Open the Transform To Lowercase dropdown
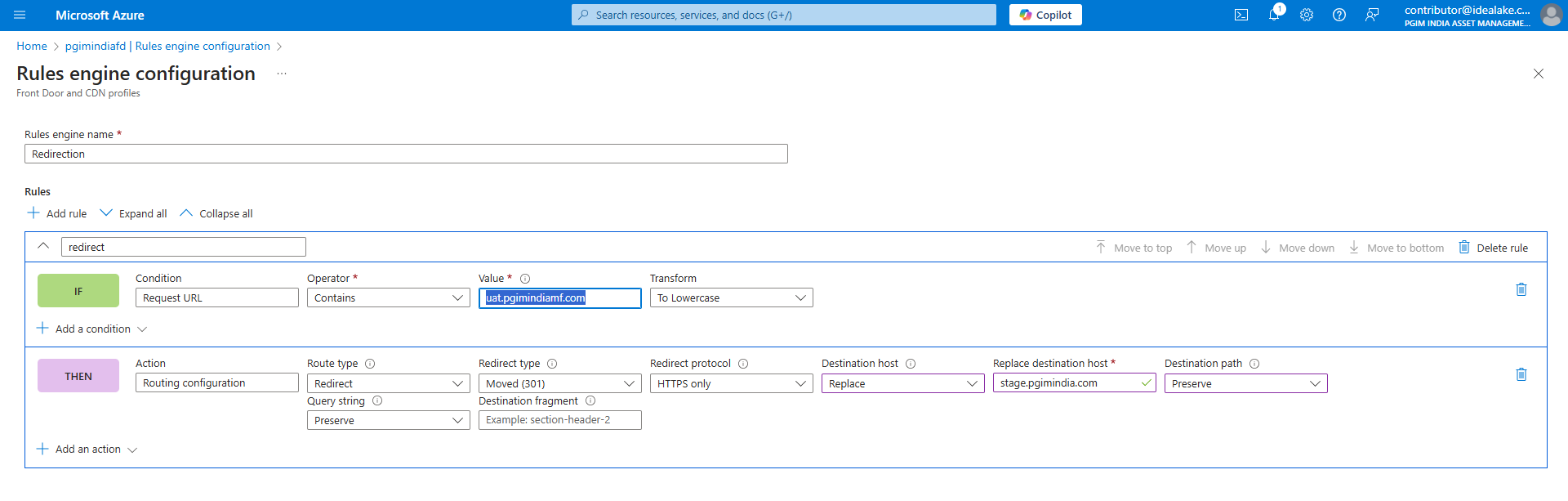 732,298
